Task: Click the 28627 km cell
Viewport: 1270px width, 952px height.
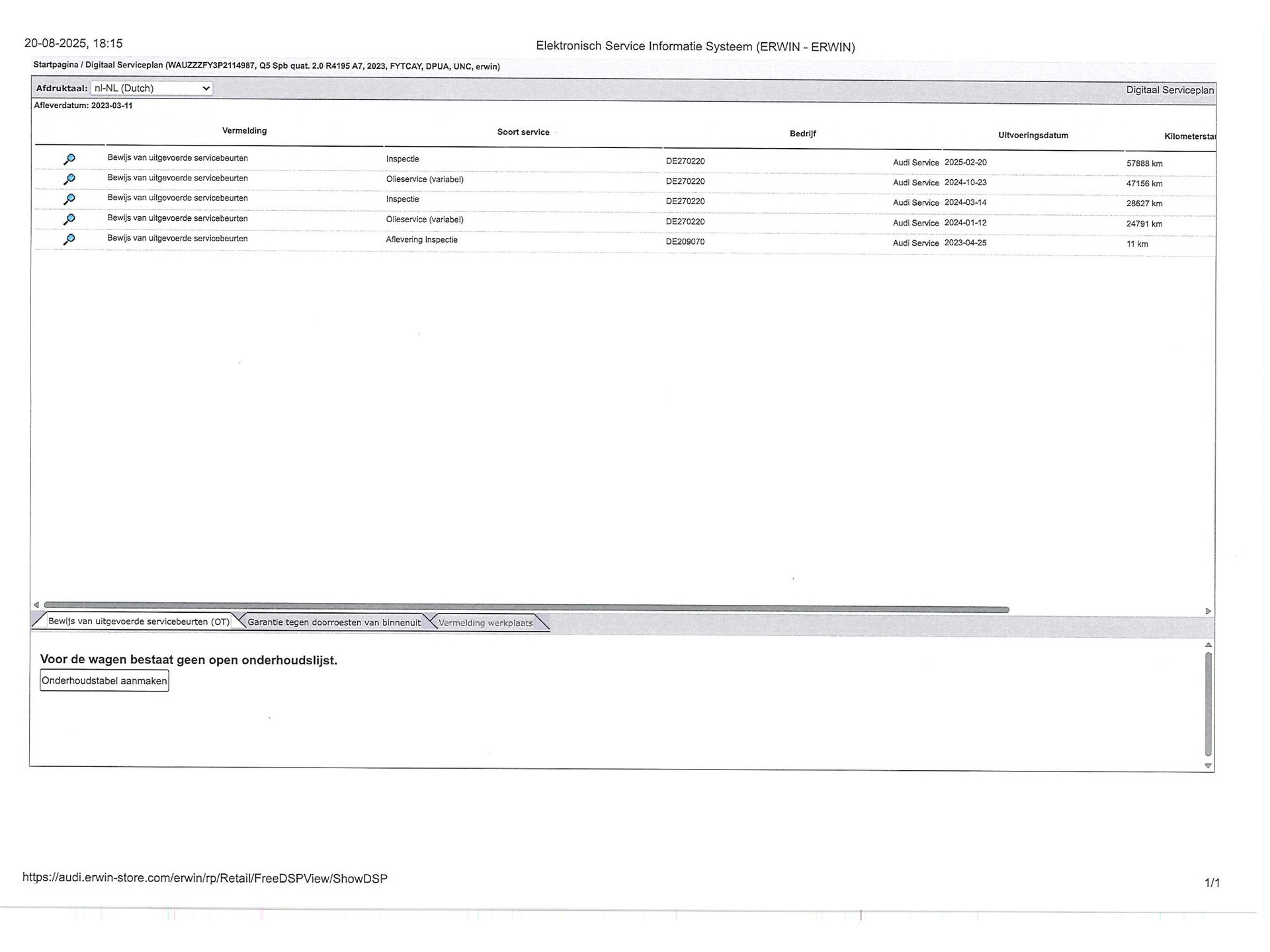Action: (x=1144, y=204)
